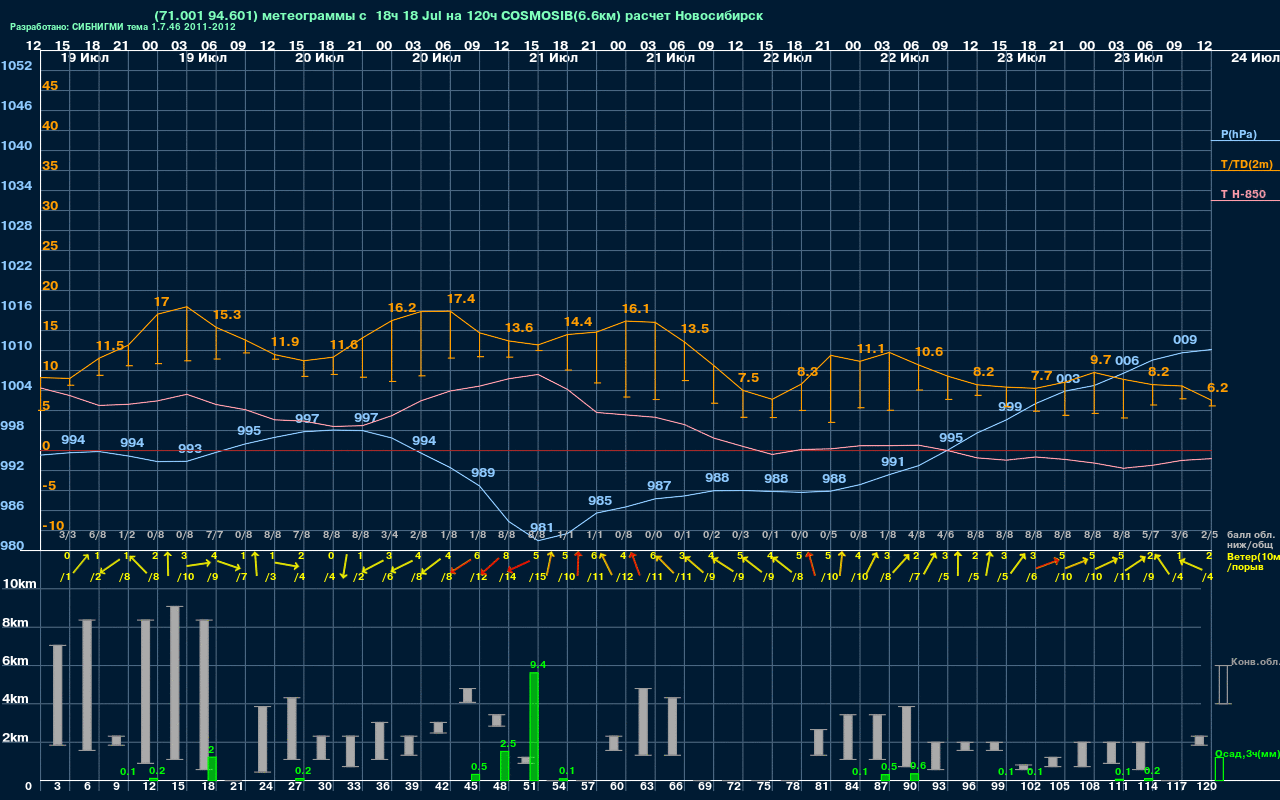Click the COSMOSIB meteogram title text
Screen dimensions: 1280x800
point(459,15)
